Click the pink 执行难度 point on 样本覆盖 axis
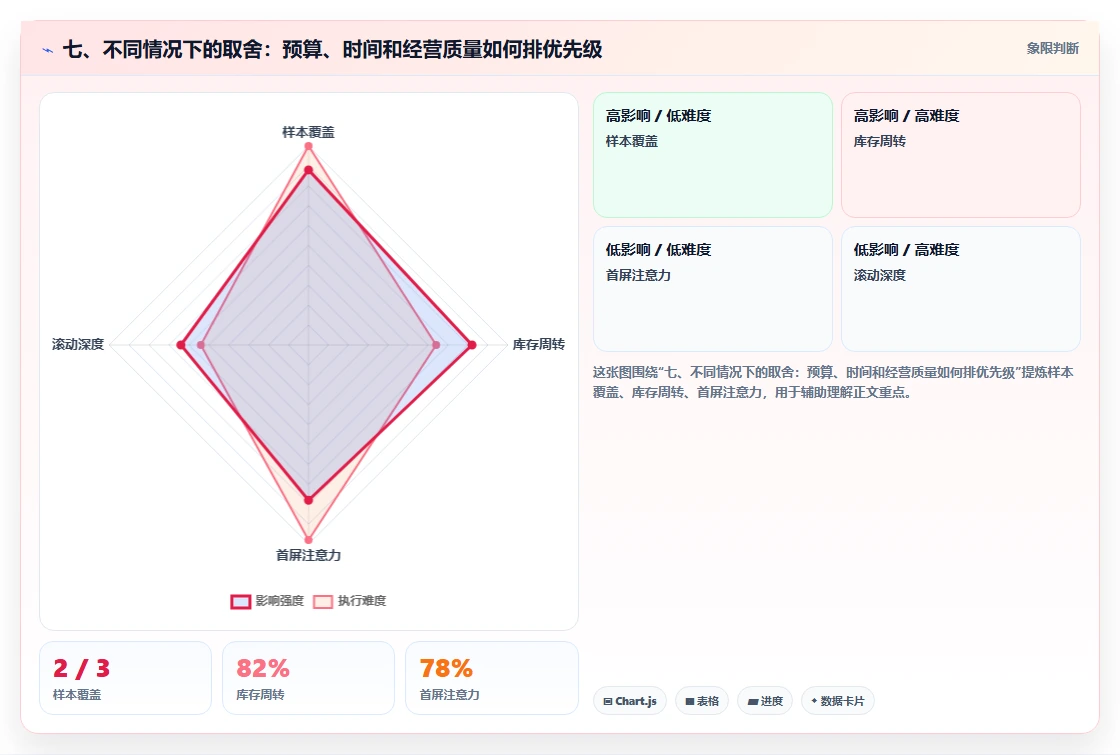1120x755 pixels. [309, 146]
